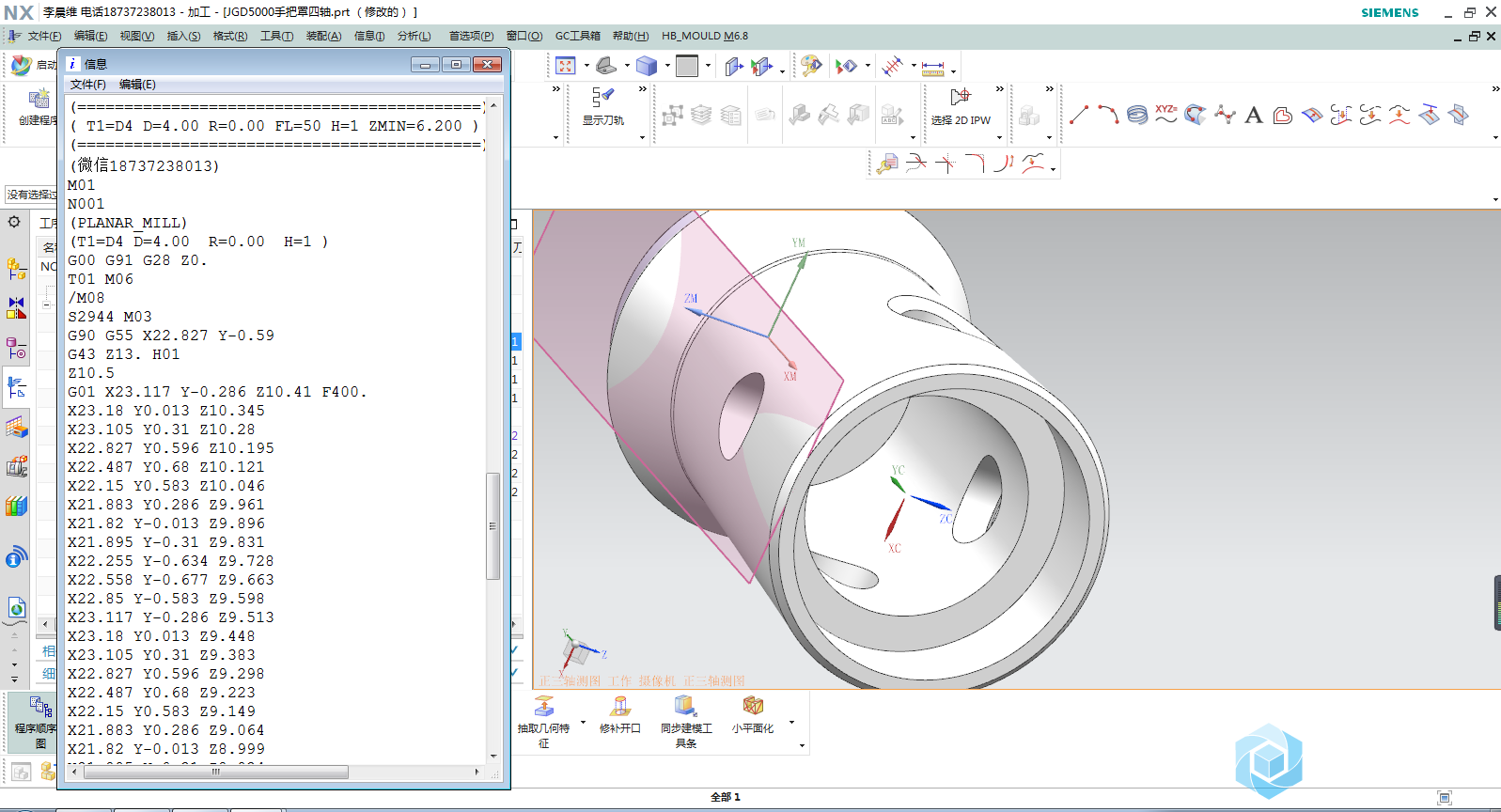The image size is (1501, 812).
Task: Click the 'G43 Z13. H01' line
Action: (x=123, y=354)
